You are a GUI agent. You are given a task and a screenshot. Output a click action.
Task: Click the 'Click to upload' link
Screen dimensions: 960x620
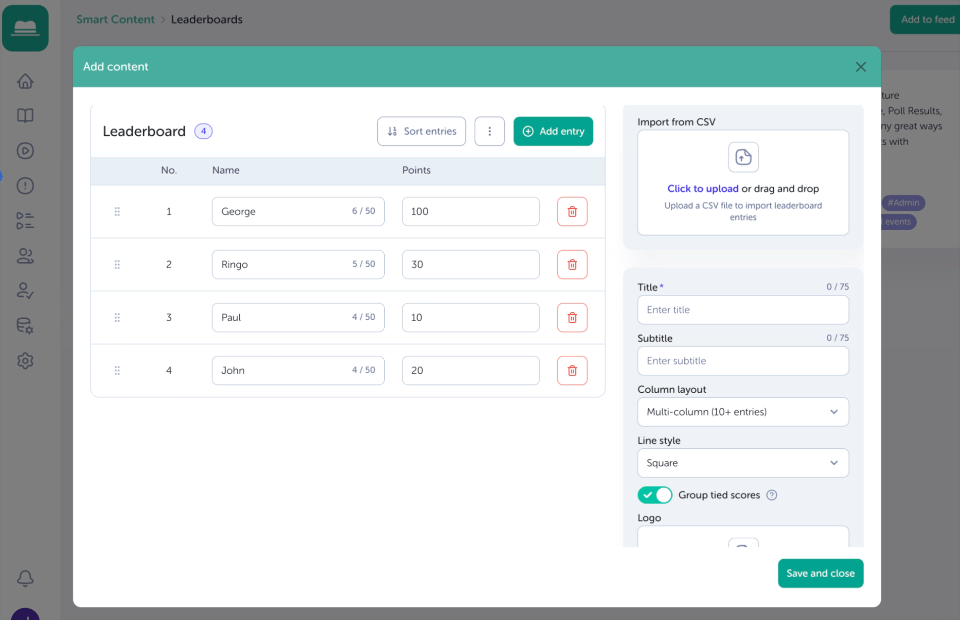(x=702, y=189)
